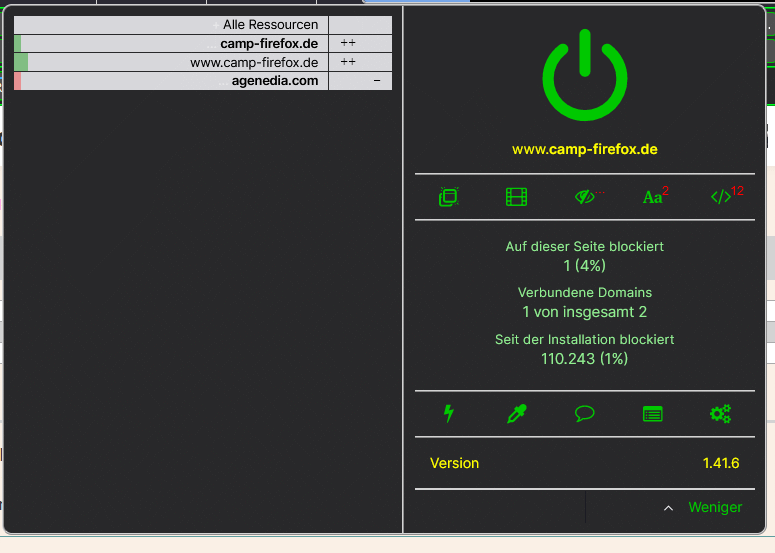Image resolution: width=775 pixels, height=553 pixels.
Task: Click empty rule cell beside Alle Ressourcen
Action: 360,25
